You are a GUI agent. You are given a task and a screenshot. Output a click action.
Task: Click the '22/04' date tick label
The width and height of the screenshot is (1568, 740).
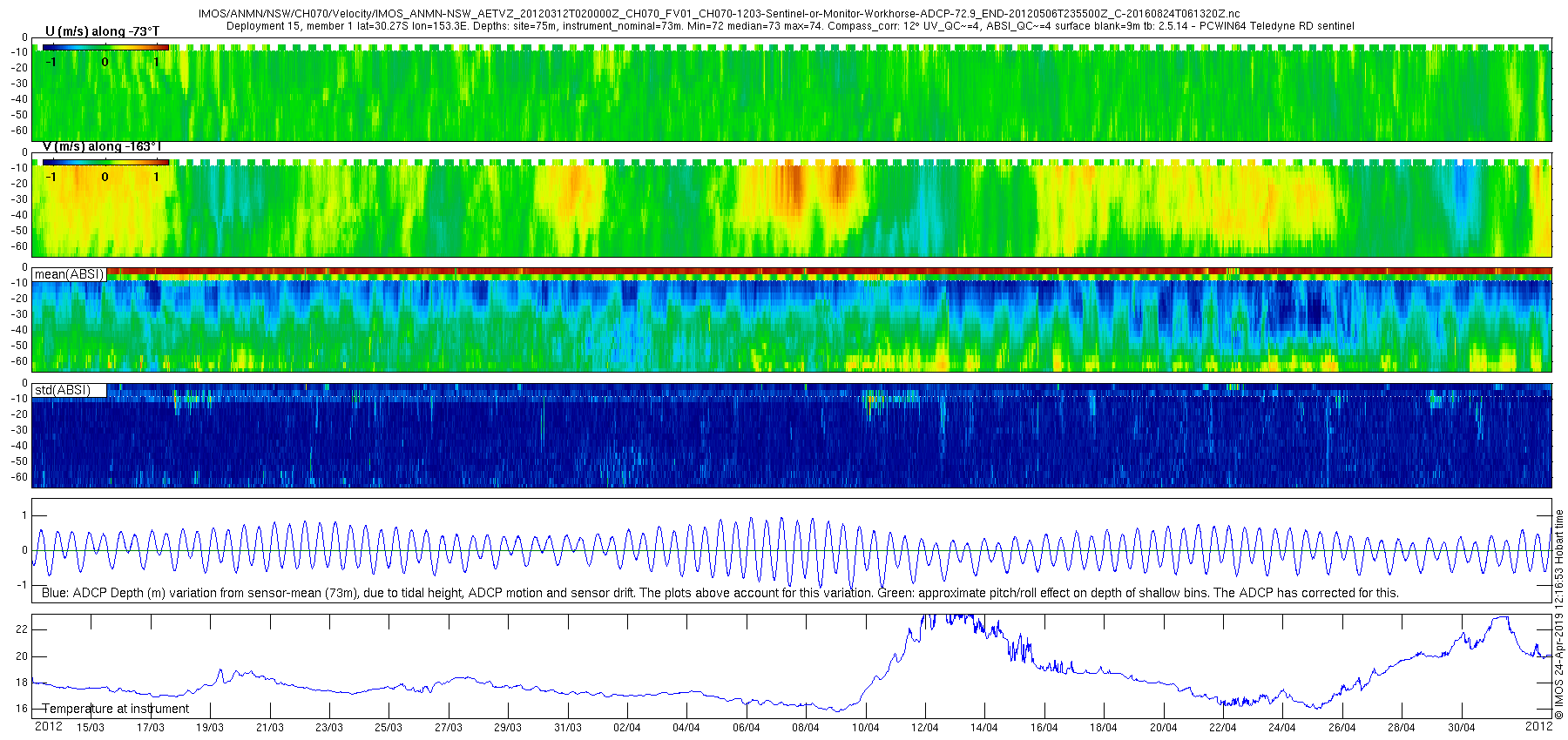click(x=1223, y=728)
